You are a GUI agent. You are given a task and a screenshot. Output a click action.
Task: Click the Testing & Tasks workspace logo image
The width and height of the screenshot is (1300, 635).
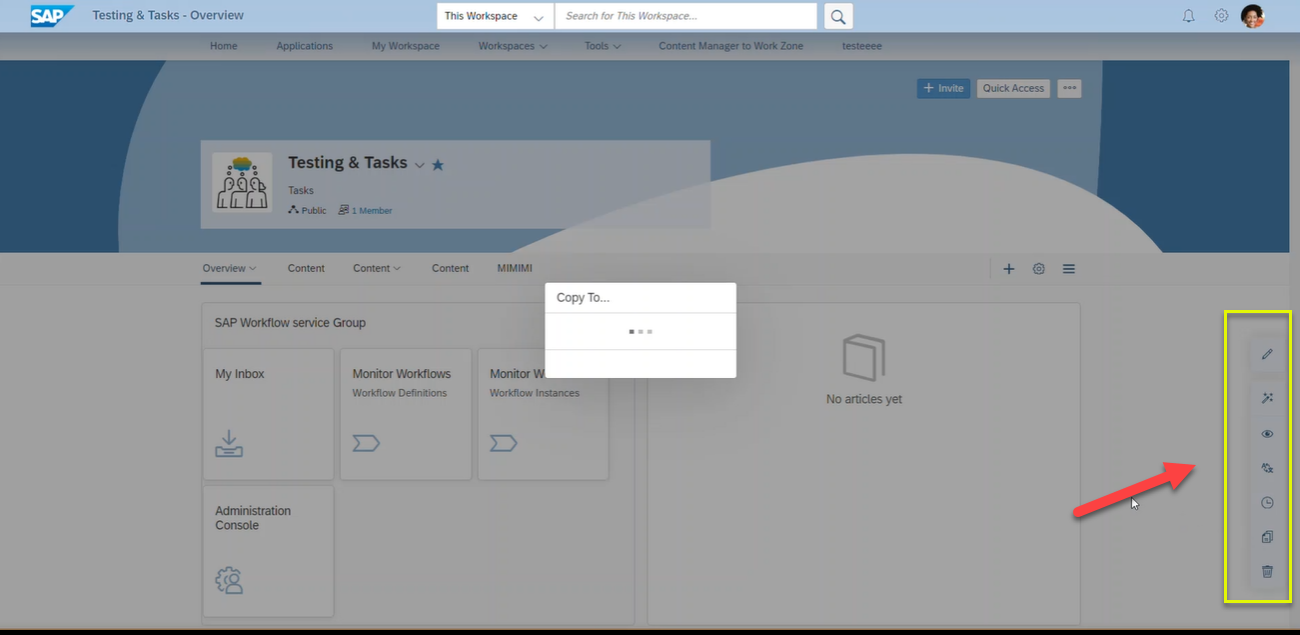[242, 182]
